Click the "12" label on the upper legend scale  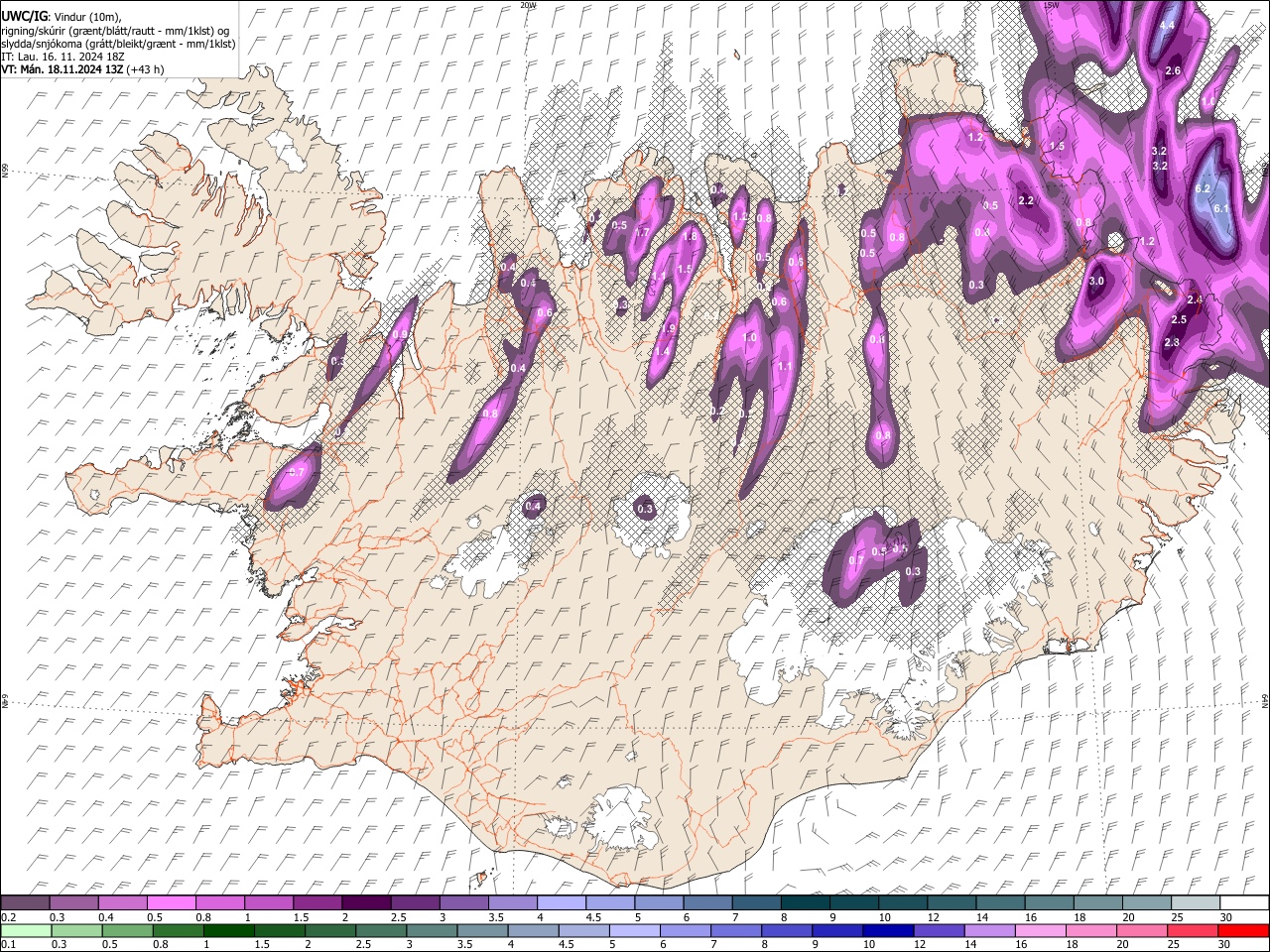[x=933, y=917]
